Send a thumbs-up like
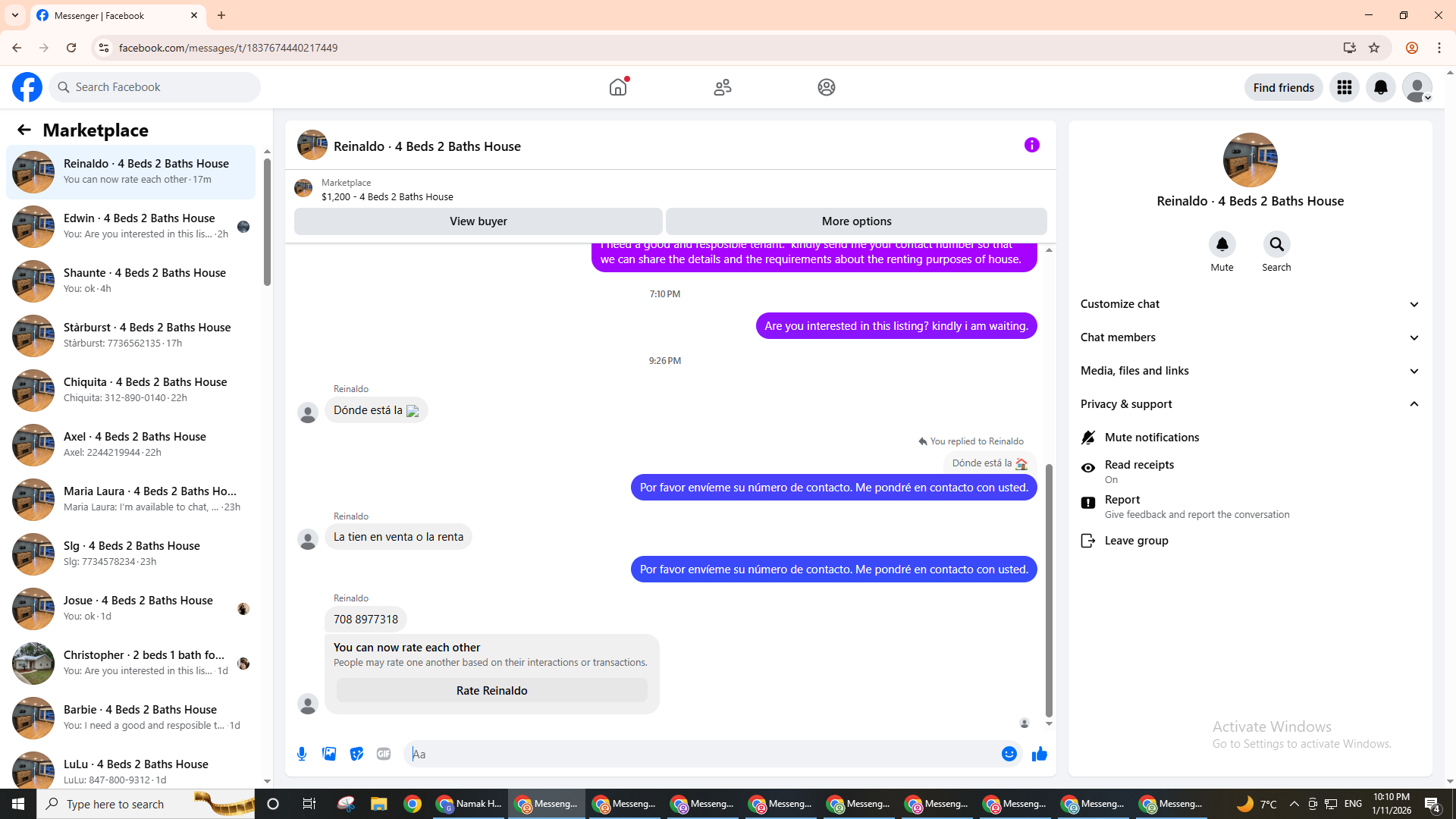Viewport: 1456px width, 819px height. tap(1040, 754)
